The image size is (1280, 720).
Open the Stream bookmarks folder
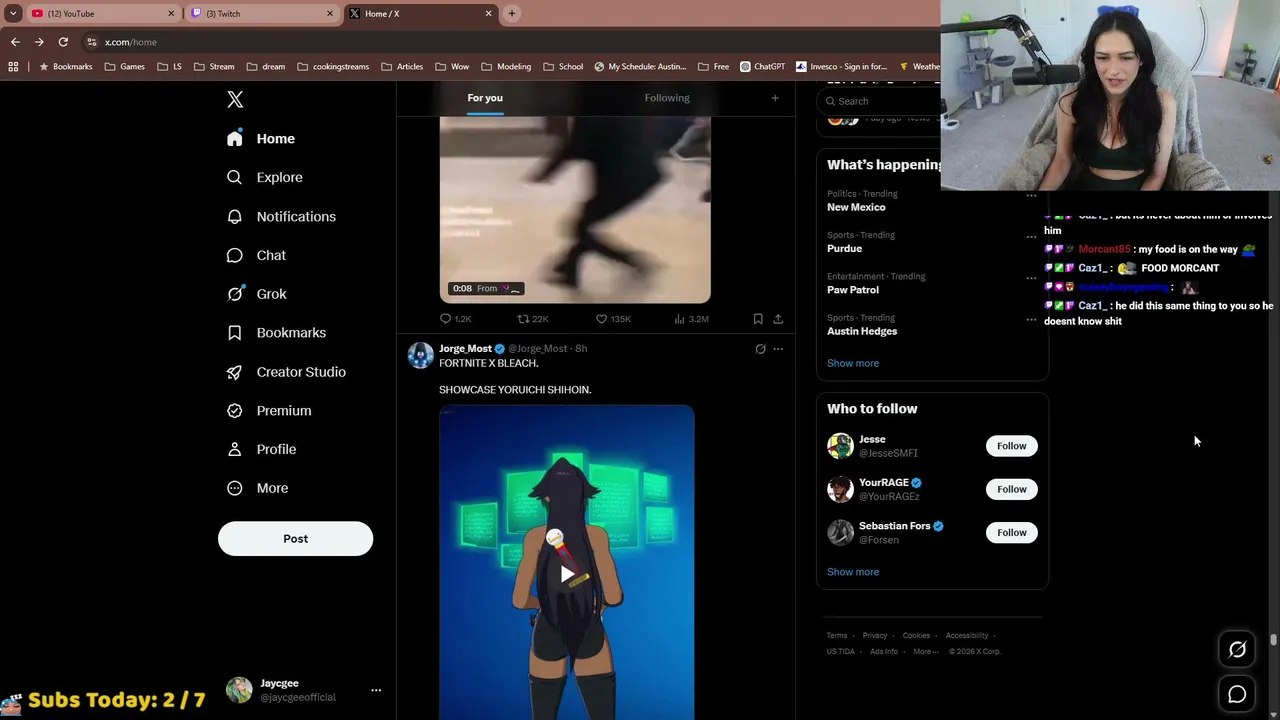coord(214,67)
